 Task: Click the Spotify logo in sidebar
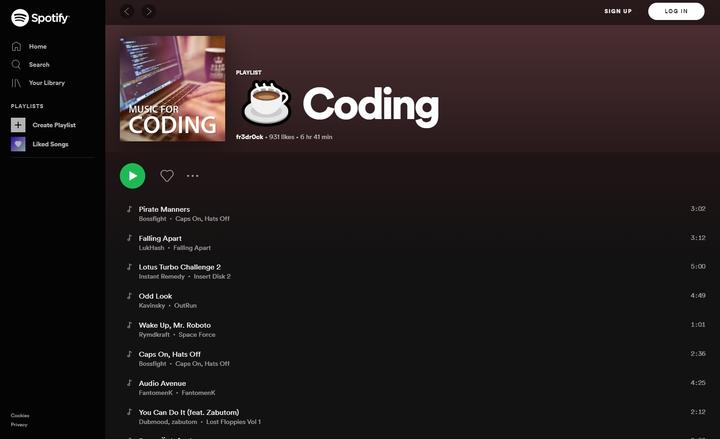[40, 18]
